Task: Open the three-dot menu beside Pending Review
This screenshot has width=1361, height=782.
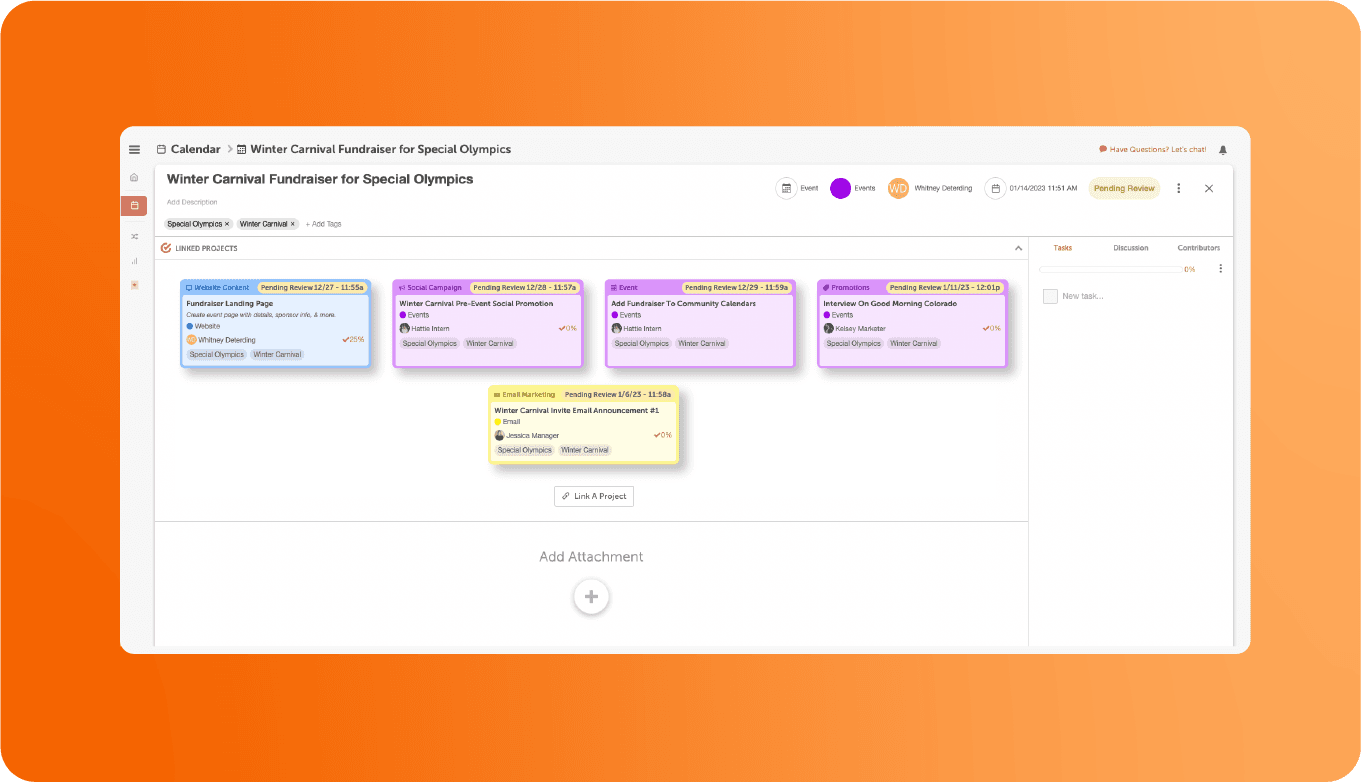Action: pos(1178,188)
